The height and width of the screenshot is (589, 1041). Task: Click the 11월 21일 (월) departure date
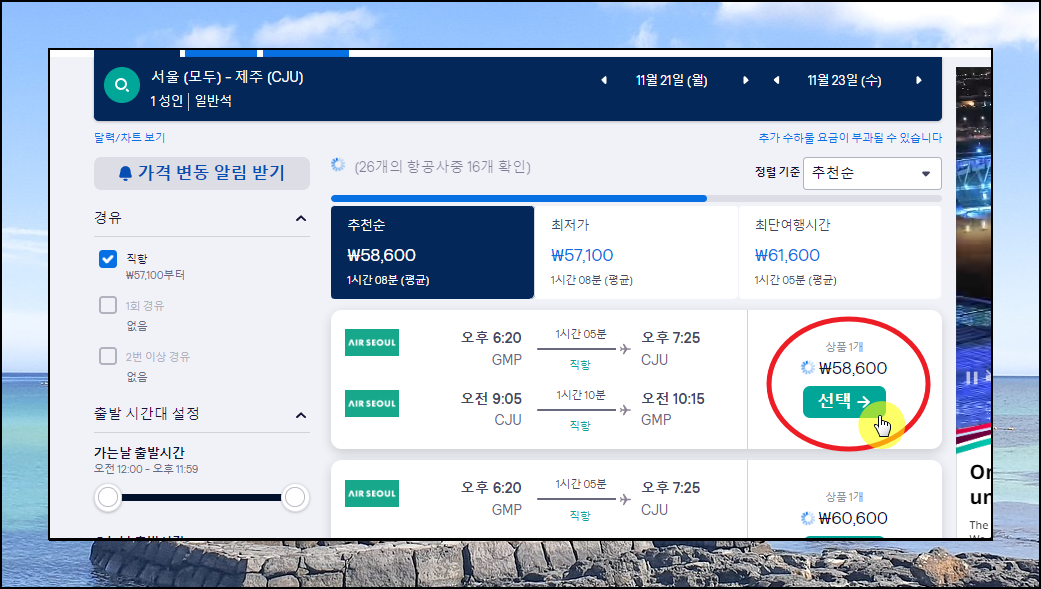671,80
